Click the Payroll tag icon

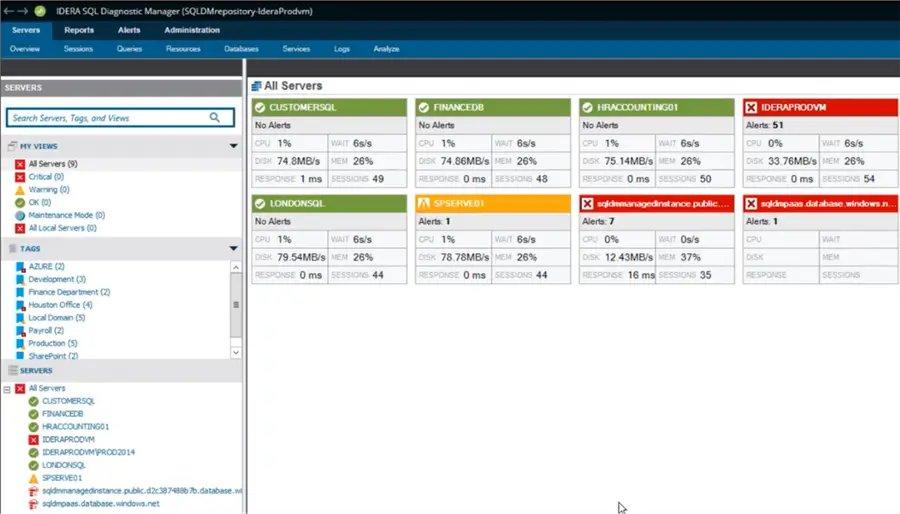click(x=20, y=331)
